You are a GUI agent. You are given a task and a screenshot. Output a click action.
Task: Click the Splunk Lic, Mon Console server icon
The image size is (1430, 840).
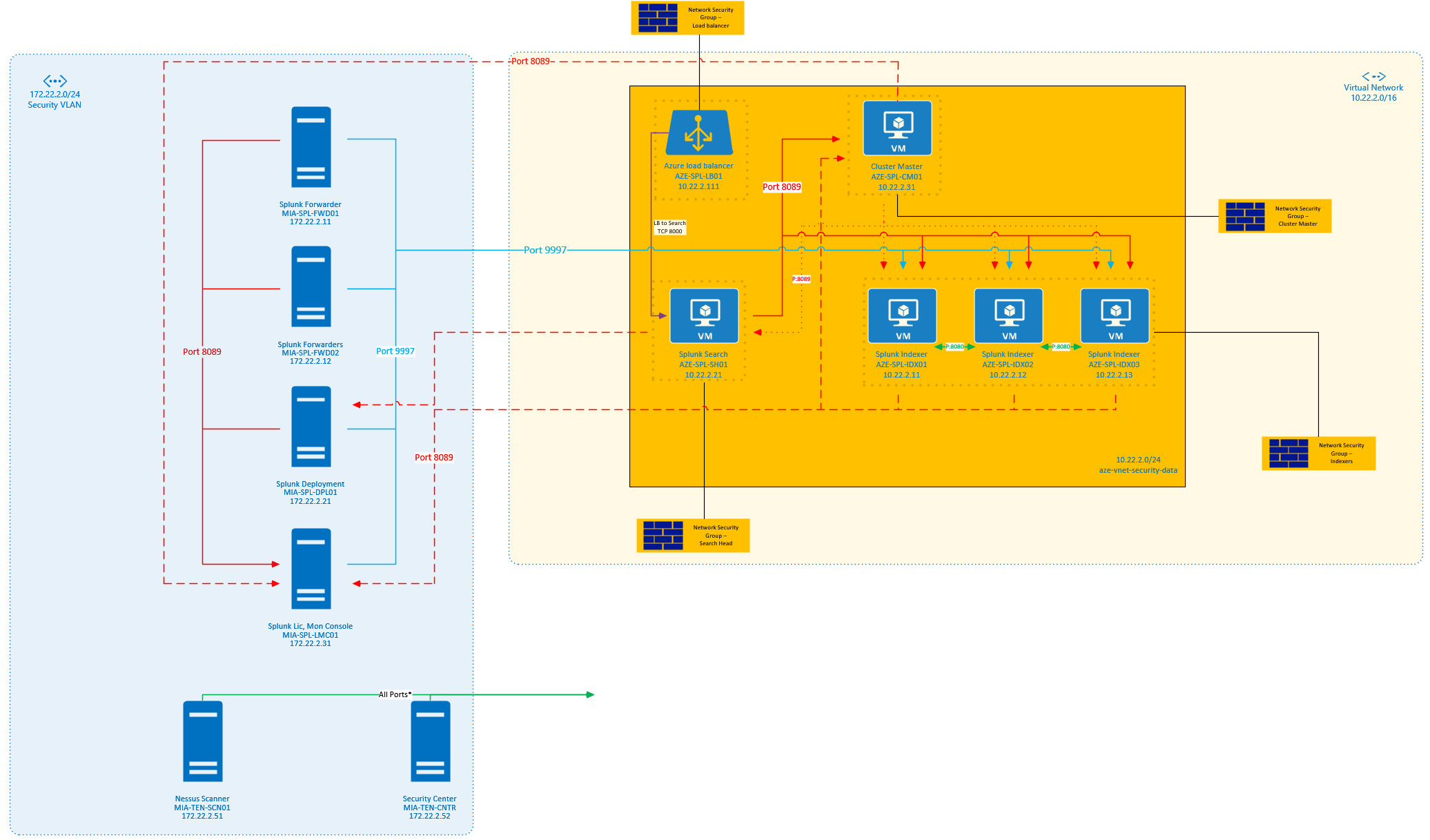click(x=311, y=569)
